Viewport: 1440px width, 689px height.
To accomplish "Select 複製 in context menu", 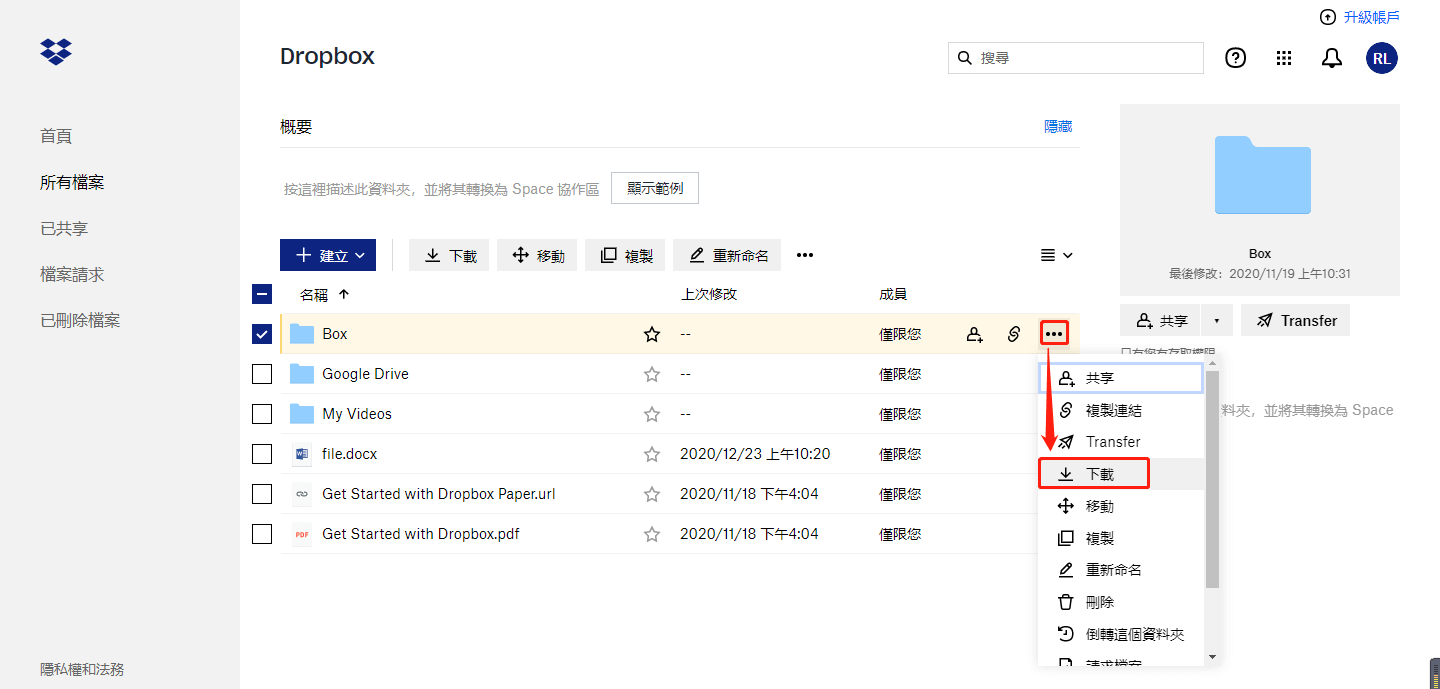I will pos(1121,538).
